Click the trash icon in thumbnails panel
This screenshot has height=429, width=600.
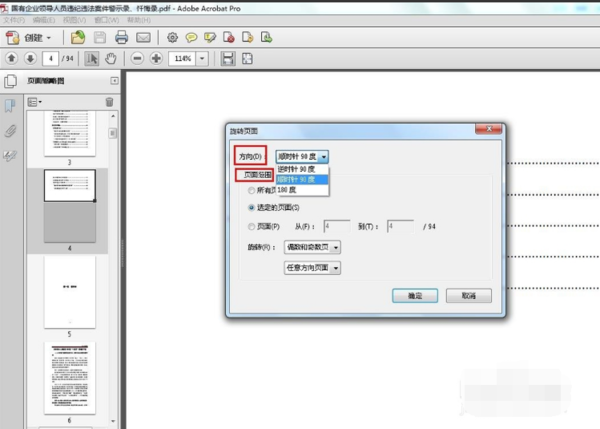[x=109, y=102]
